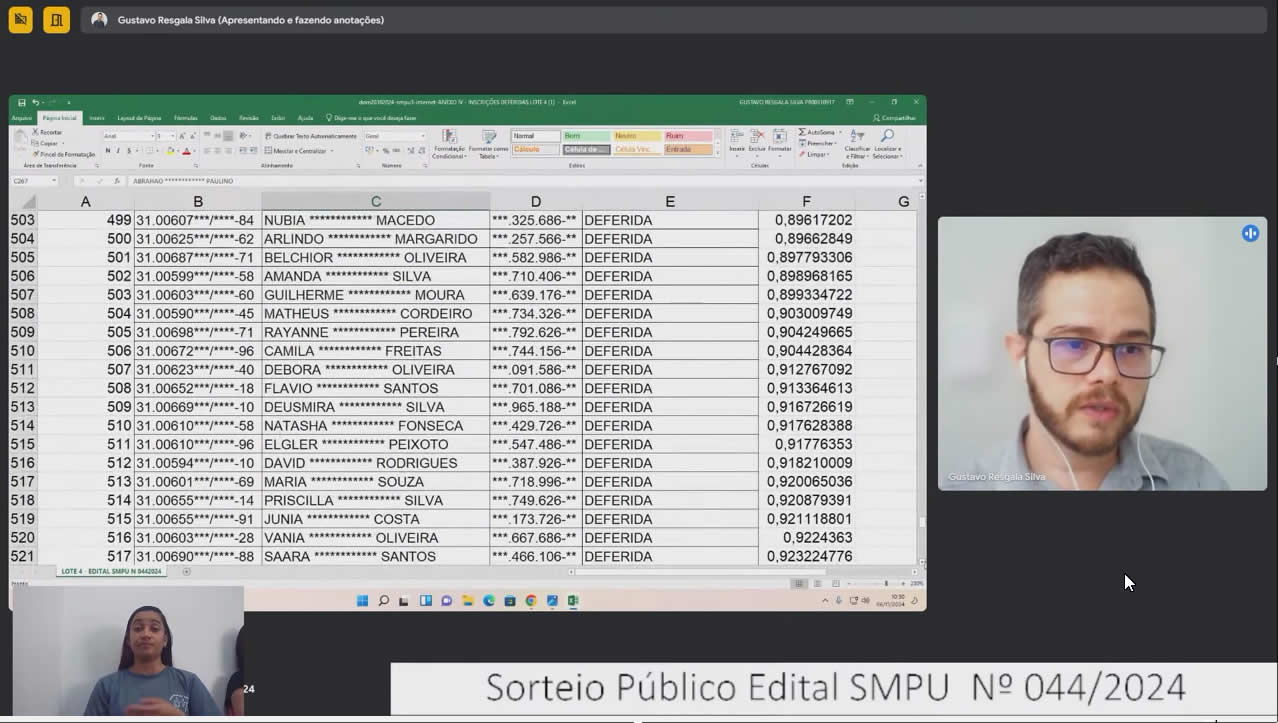Click the Formatação Condicional icon
The height and width of the screenshot is (723, 1278).
[449, 136]
